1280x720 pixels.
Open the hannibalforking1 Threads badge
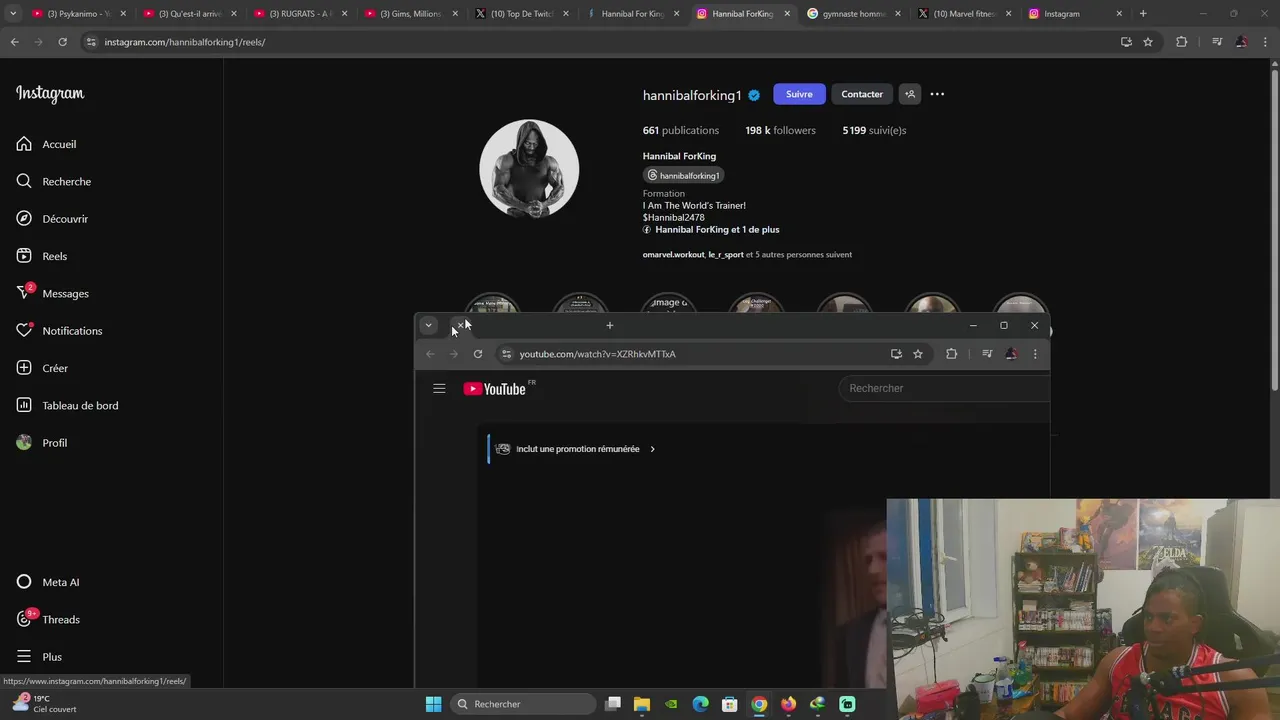point(684,175)
